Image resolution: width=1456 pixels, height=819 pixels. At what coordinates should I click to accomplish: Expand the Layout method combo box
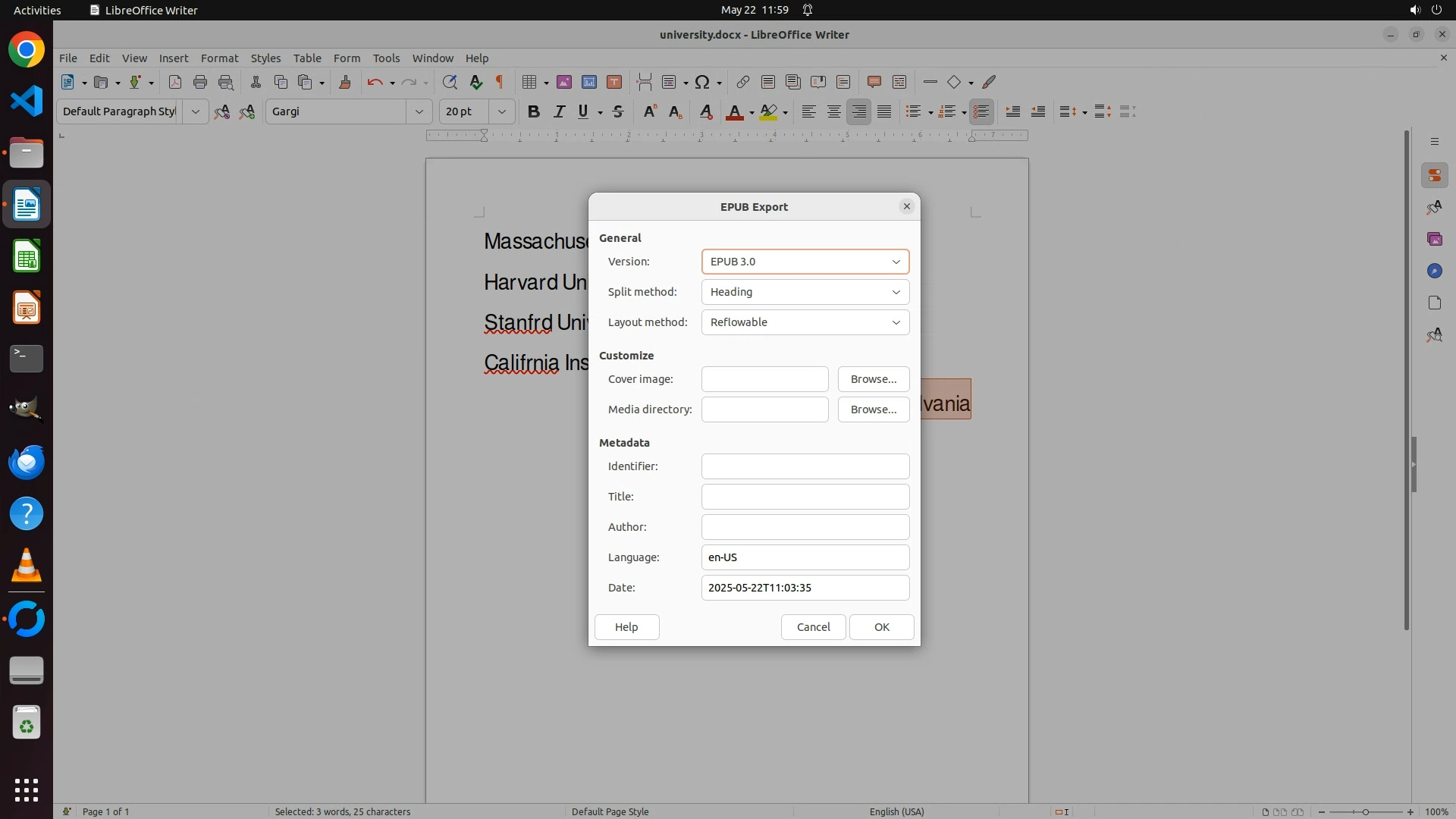[805, 322]
